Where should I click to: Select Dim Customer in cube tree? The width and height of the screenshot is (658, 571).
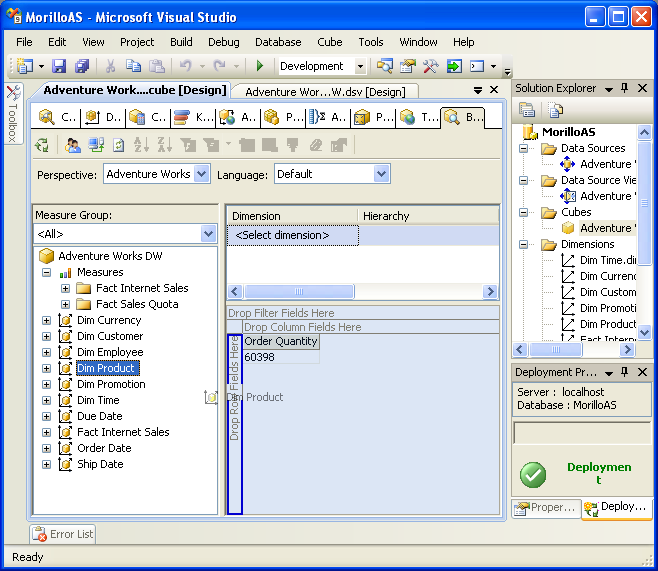tap(110, 336)
